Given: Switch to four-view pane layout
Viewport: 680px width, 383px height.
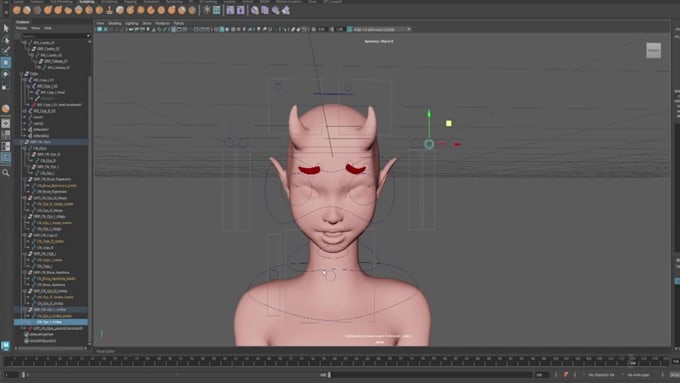Looking at the screenshot, I should click(6, 135).
